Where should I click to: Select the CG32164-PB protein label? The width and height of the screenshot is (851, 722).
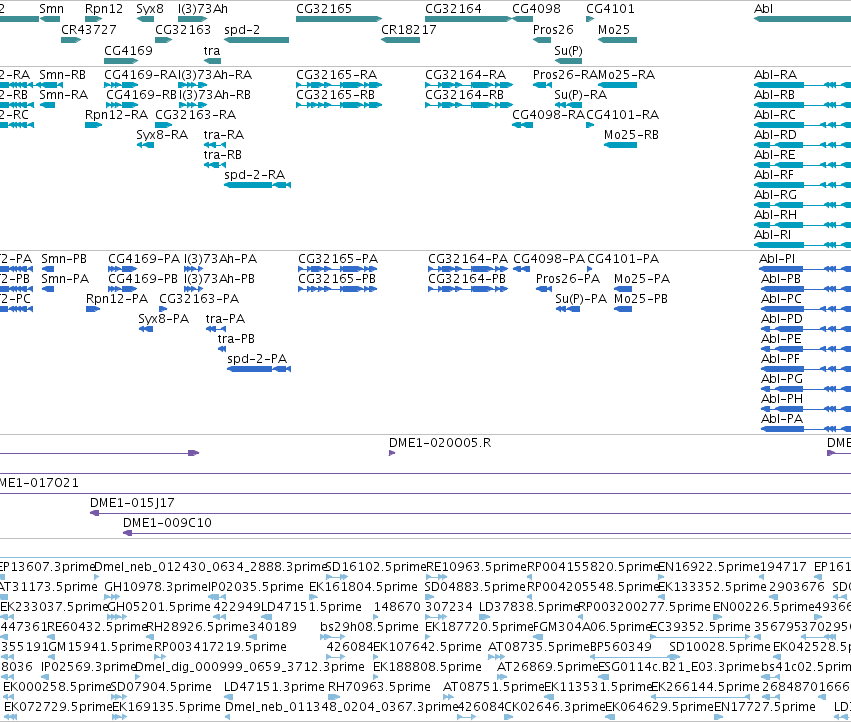coord(467,278)
